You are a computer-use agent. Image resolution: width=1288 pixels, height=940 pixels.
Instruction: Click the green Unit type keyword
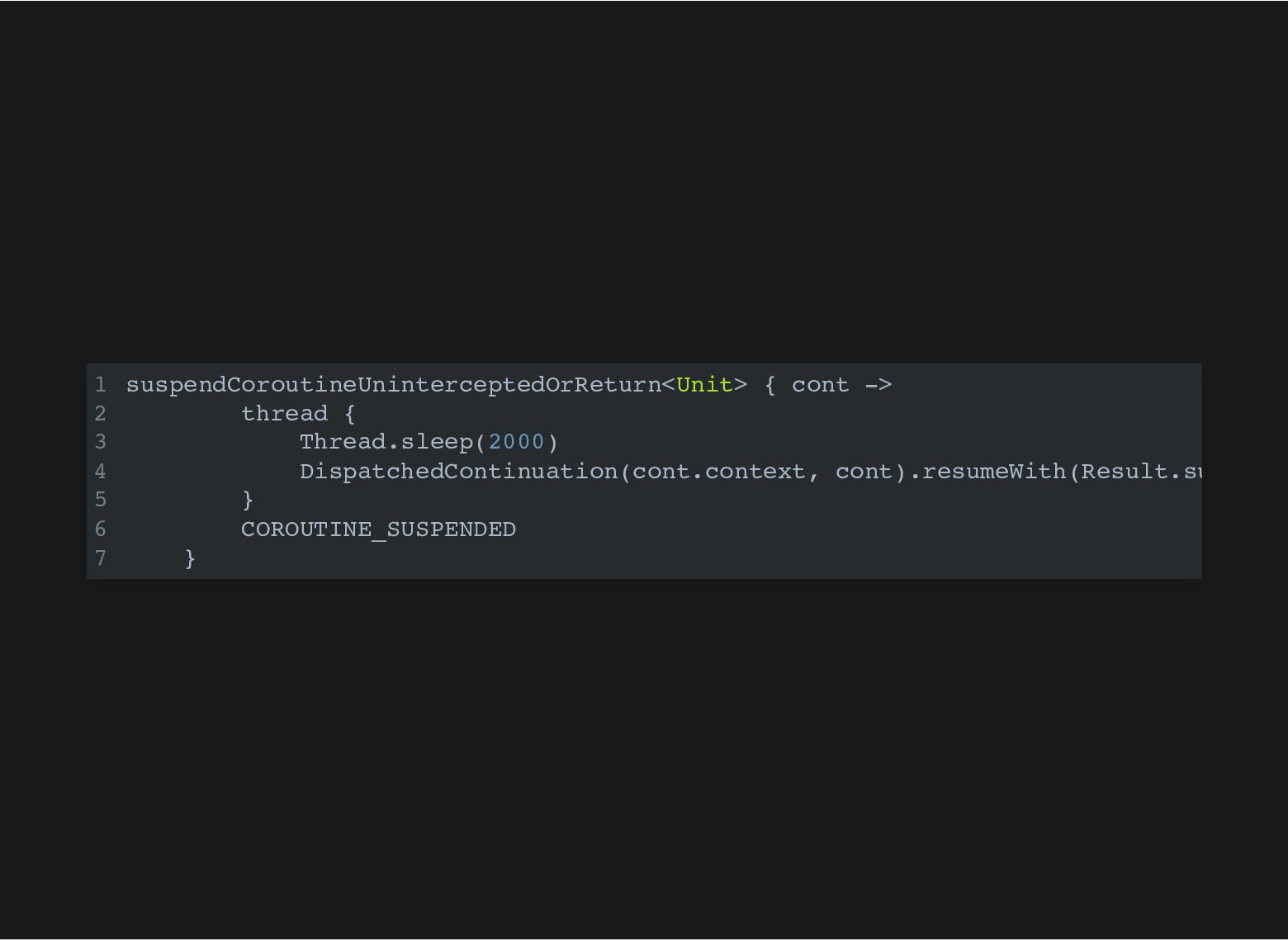point(704,385)
